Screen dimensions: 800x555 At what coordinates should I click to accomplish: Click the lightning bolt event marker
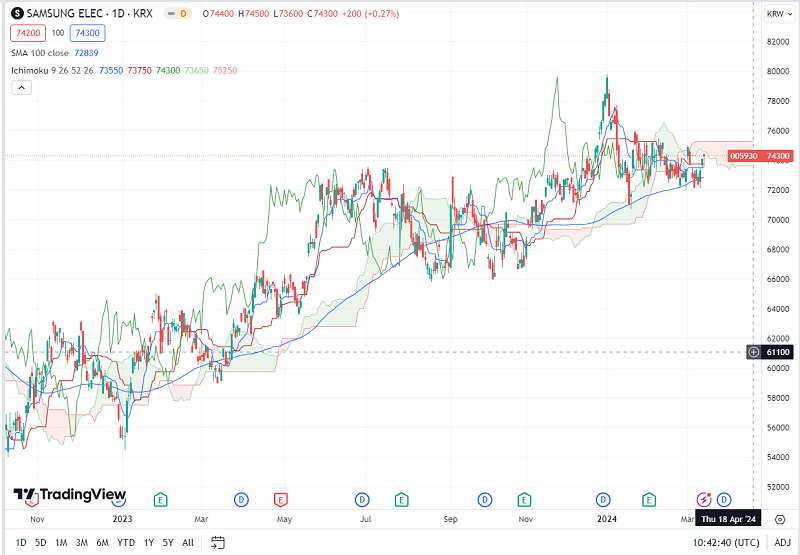[703, 499]
